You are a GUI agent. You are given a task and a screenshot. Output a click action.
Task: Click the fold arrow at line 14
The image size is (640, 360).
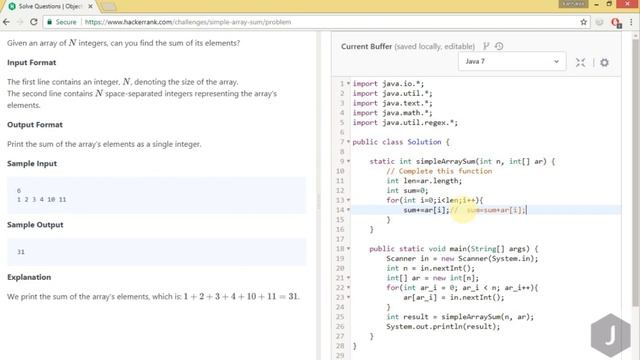point(348,210)
